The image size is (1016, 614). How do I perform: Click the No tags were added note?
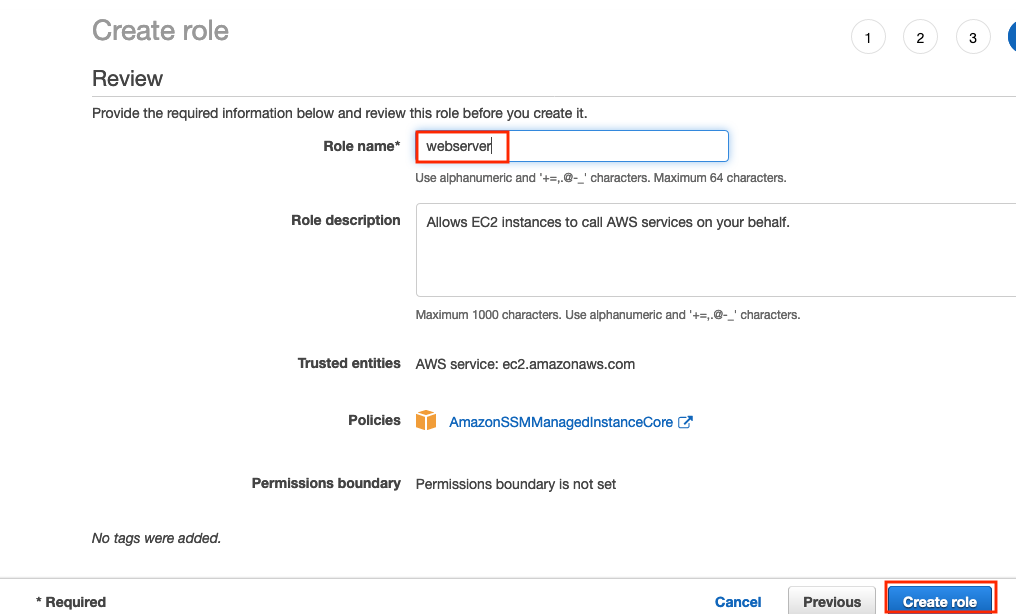[156, 538]
